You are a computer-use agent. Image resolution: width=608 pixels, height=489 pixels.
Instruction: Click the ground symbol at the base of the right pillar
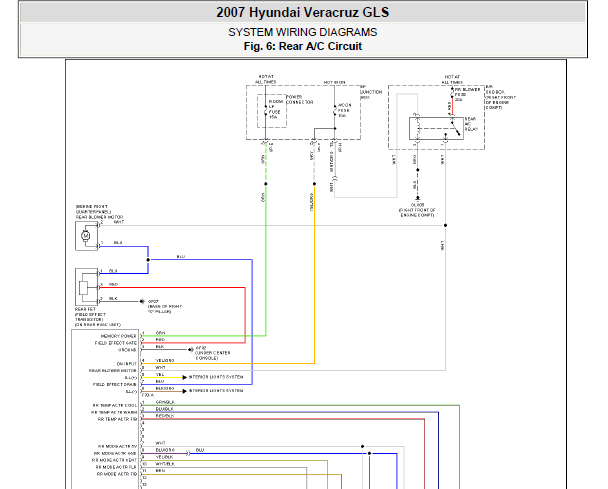pyautogui.click(x=142, y=301)
